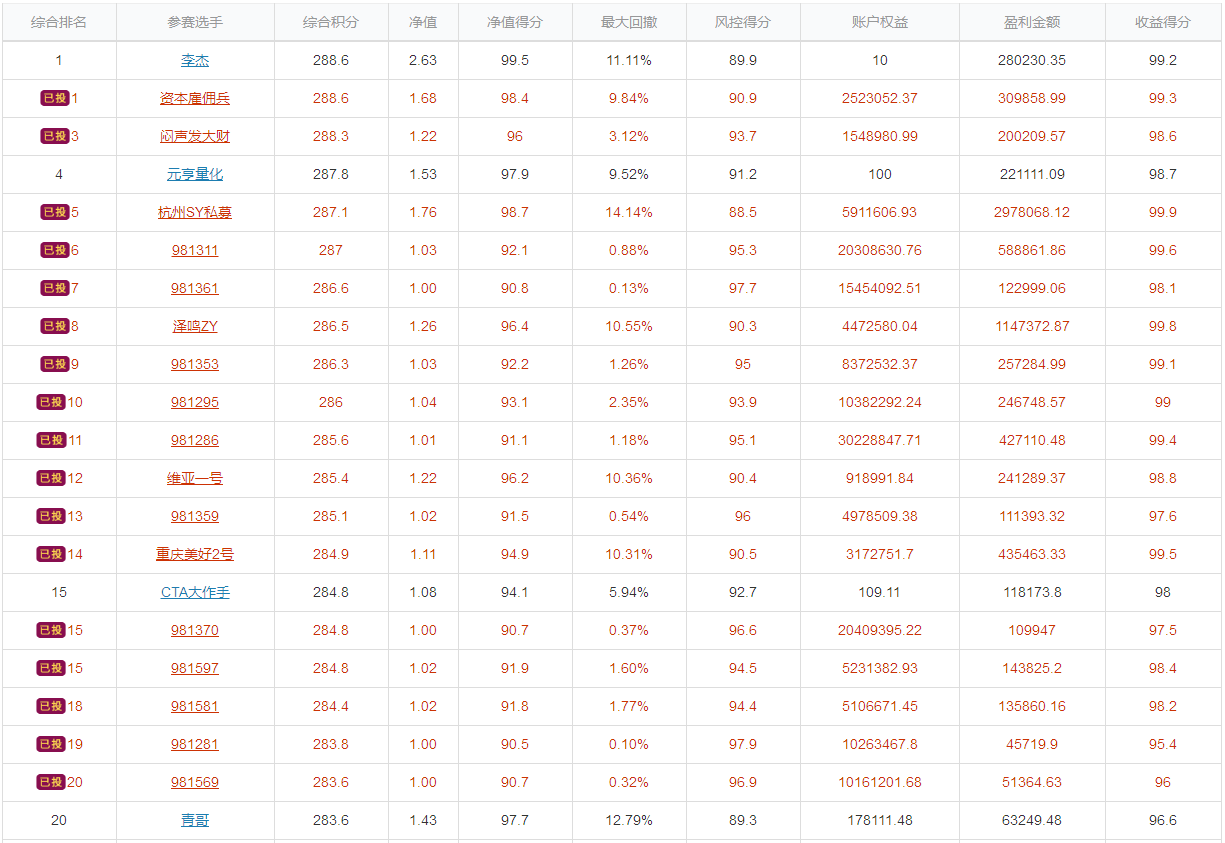1225x843 pixels.
Task: Select the max drawdown 12.79% cell
Action: 629,820
